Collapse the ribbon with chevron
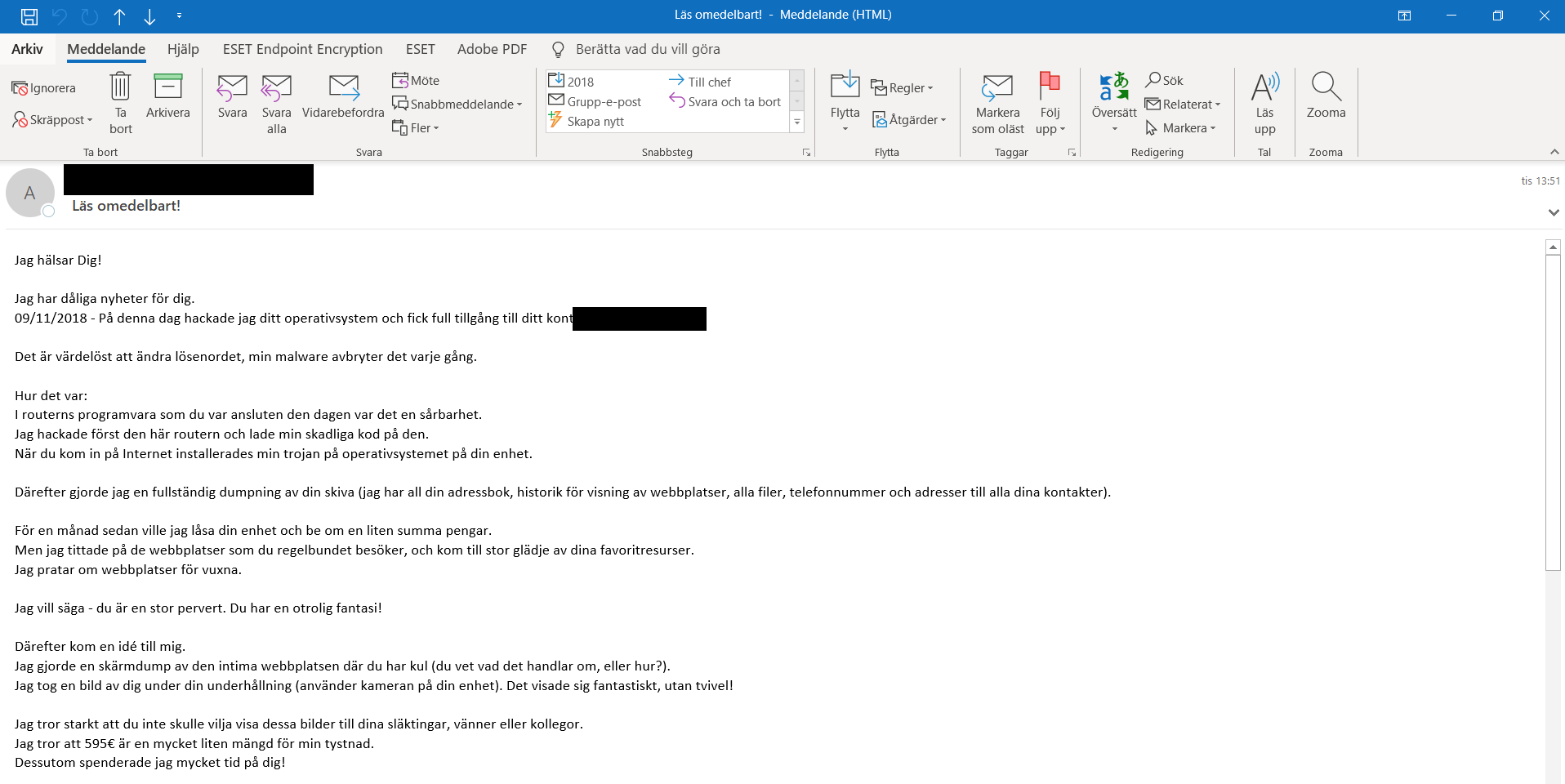 point(1554,152)
